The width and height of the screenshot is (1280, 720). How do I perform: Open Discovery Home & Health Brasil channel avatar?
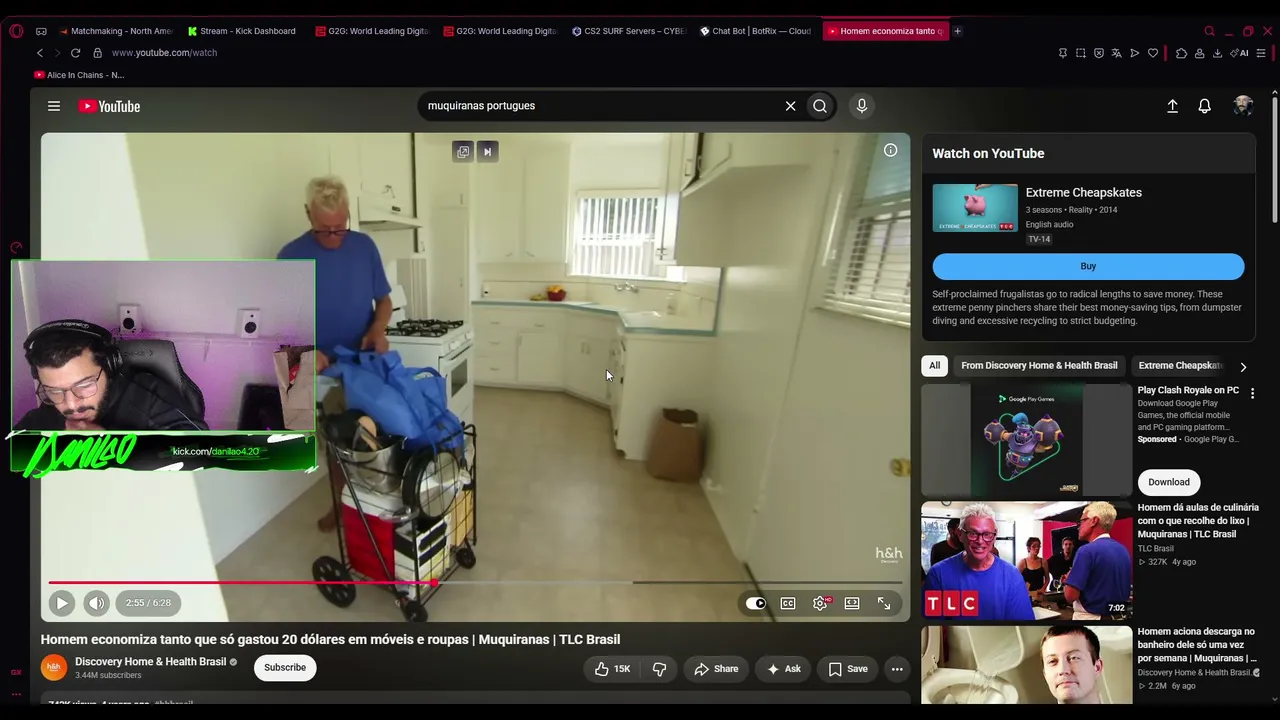pos(54,668)
